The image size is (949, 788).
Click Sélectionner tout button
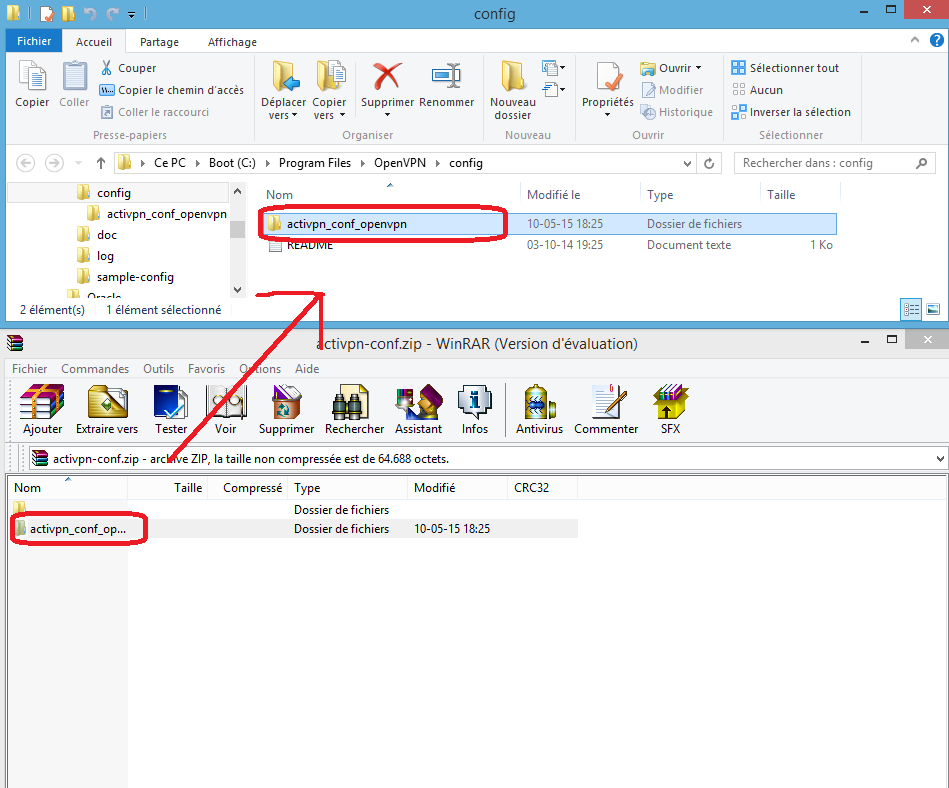point(785,68)
